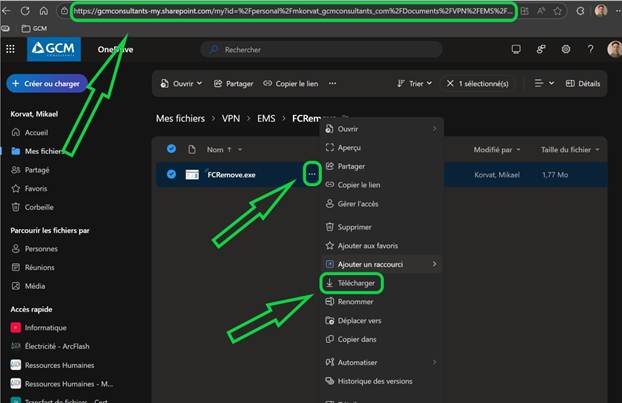Click the file type column header icon

coord(192,150)
